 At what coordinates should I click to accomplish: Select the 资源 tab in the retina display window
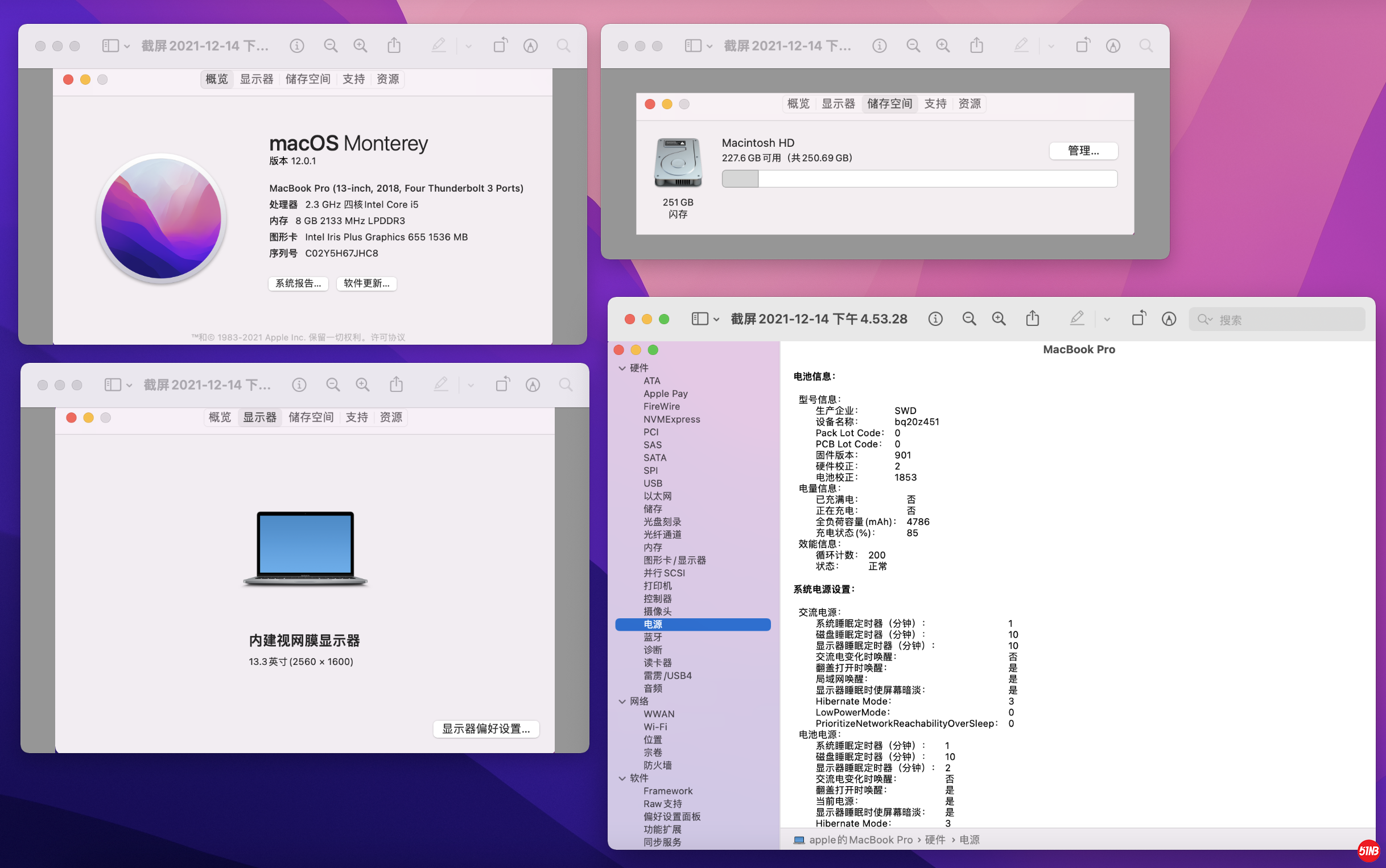(391, 418)
